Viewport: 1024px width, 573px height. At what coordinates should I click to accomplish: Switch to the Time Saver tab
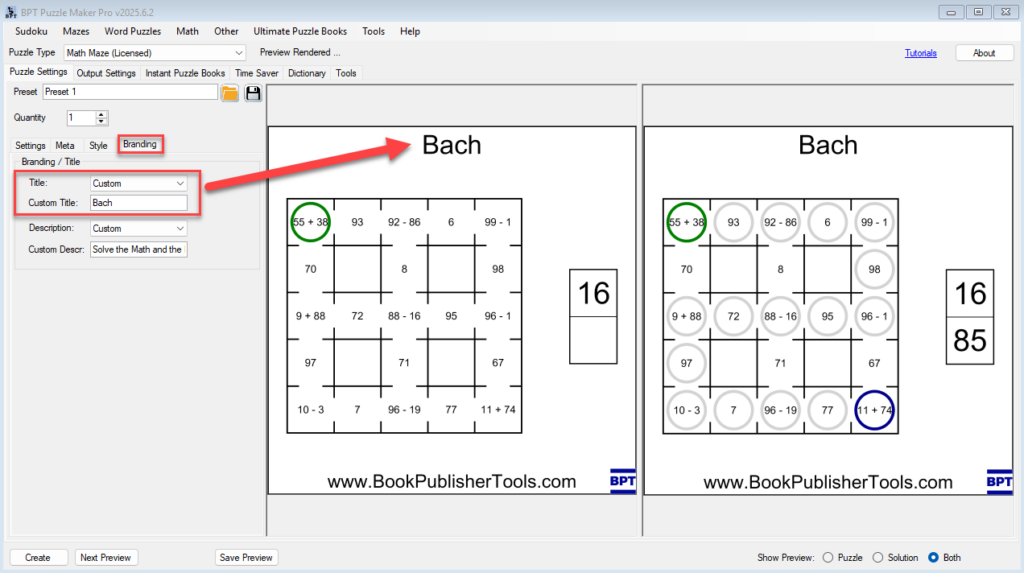pyautogui.click(x=257, y=73)
